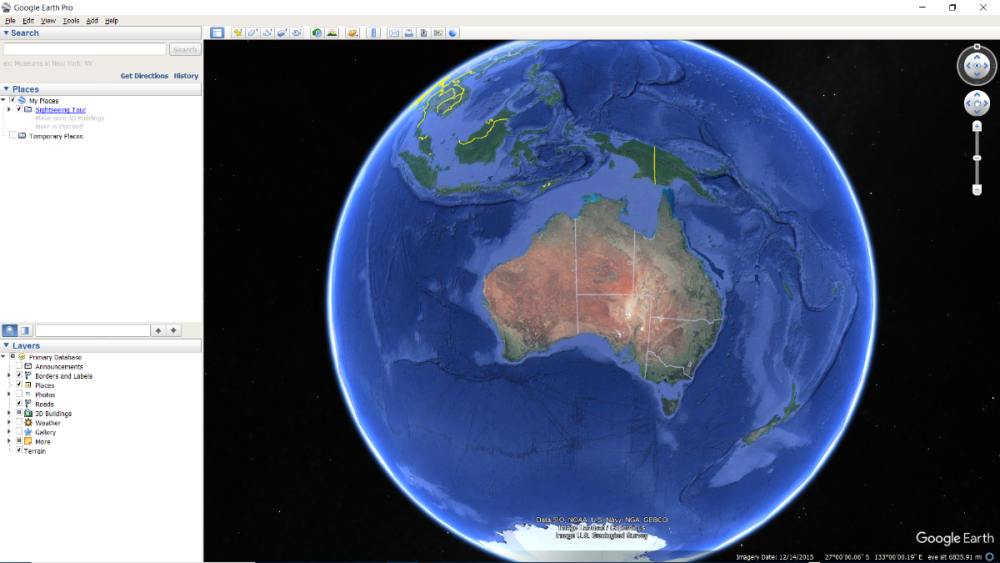Click the Places filter input field

click(x=92, y=330)
